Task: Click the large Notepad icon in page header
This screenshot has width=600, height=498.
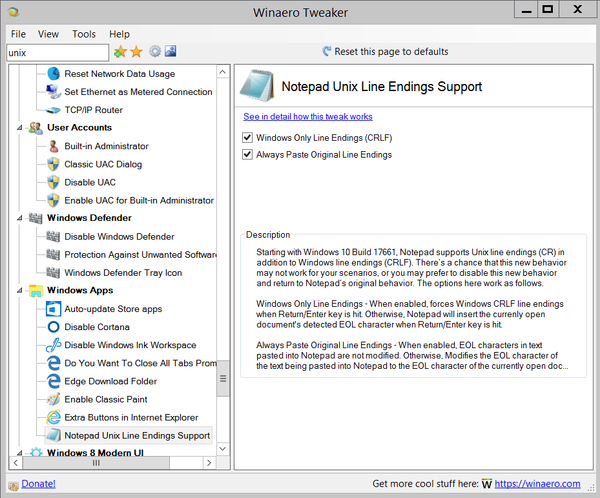Action: point(257,85)
